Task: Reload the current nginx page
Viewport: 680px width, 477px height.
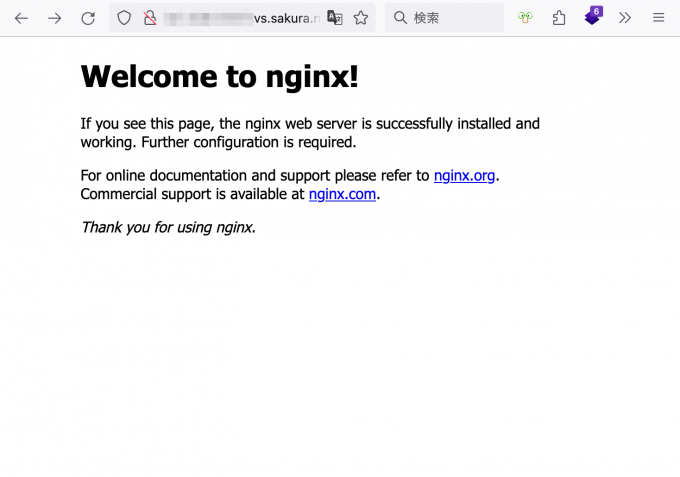Action: coord(88,18)
